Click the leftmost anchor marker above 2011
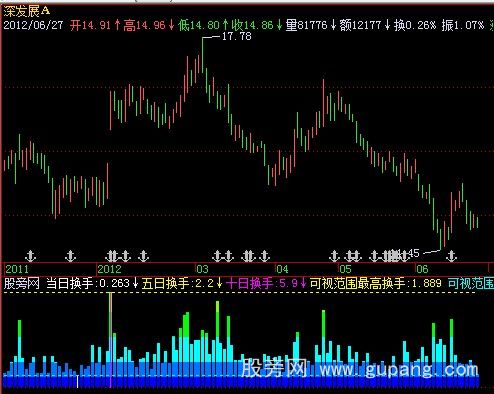This screenshot has height=394, width=494. 30,256
